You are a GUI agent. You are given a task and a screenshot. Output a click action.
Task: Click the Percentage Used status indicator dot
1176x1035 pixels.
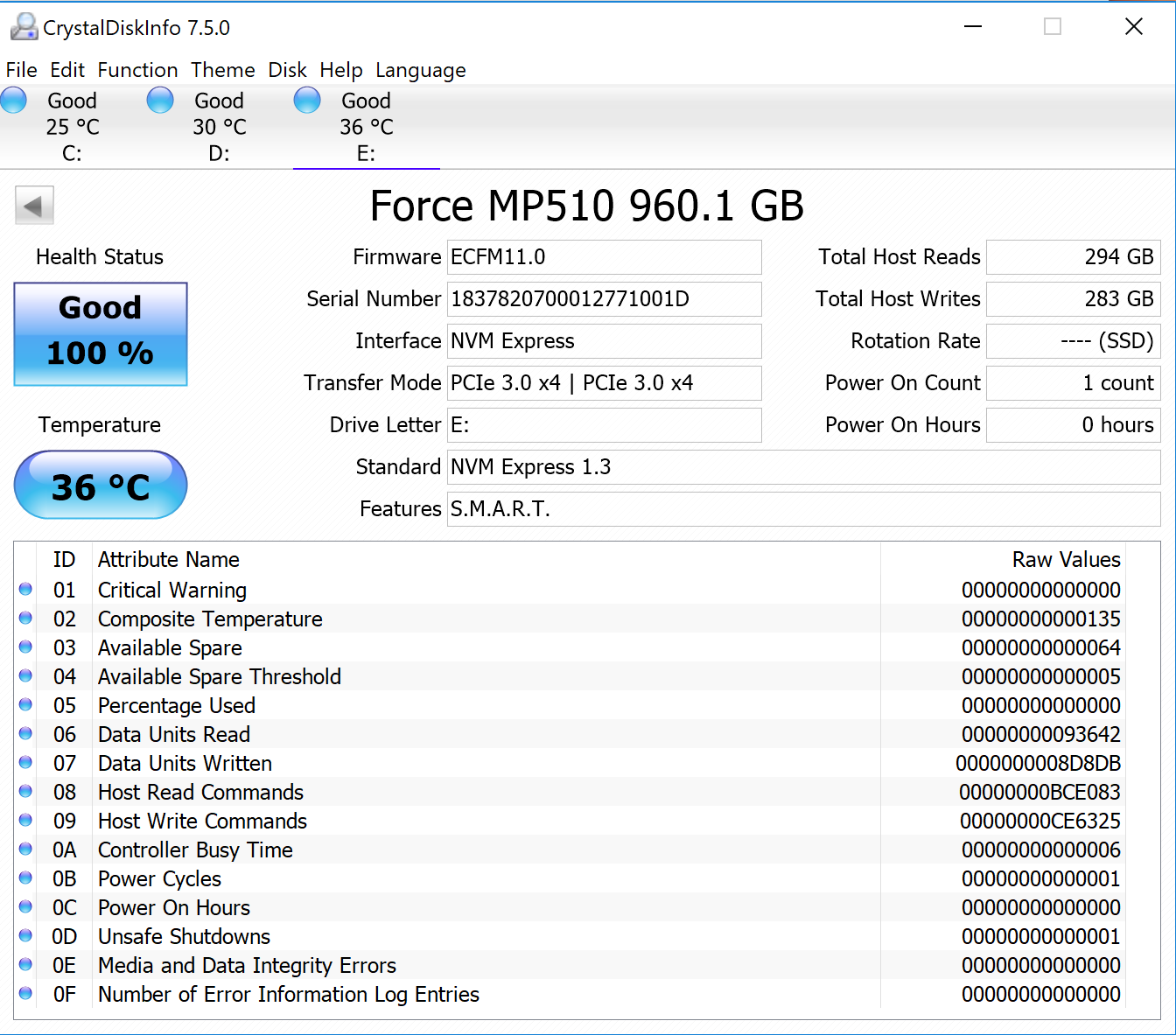pos(25,705)
